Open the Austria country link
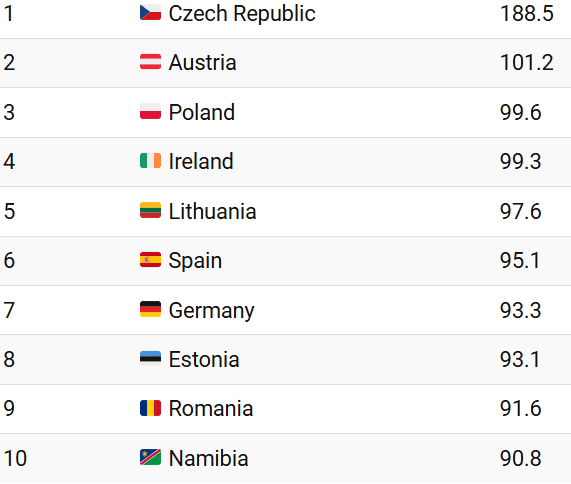This screenshot has height=484, width=571. point(202,62)
